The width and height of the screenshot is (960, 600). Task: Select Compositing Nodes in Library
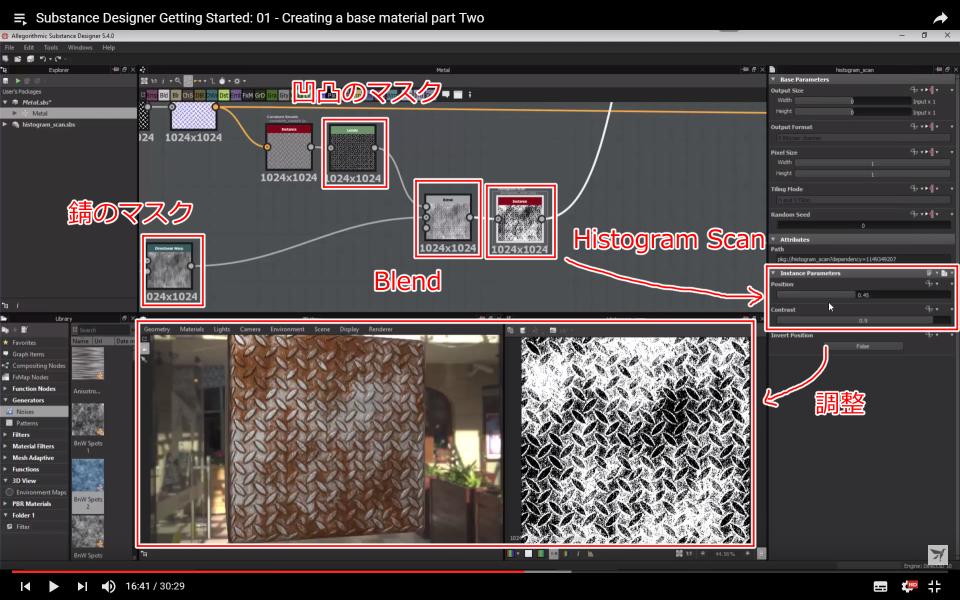pyautogui.click(x=39, y=366)
